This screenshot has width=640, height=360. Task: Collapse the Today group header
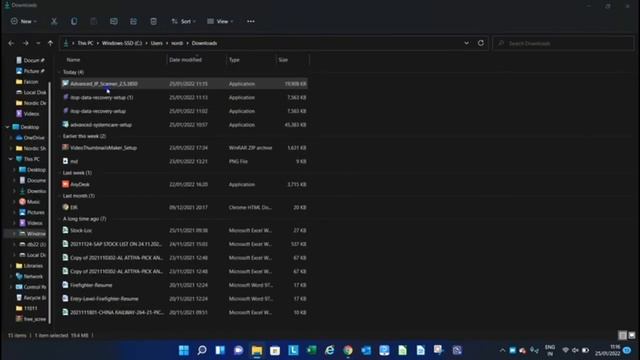[x=60, y=72]
